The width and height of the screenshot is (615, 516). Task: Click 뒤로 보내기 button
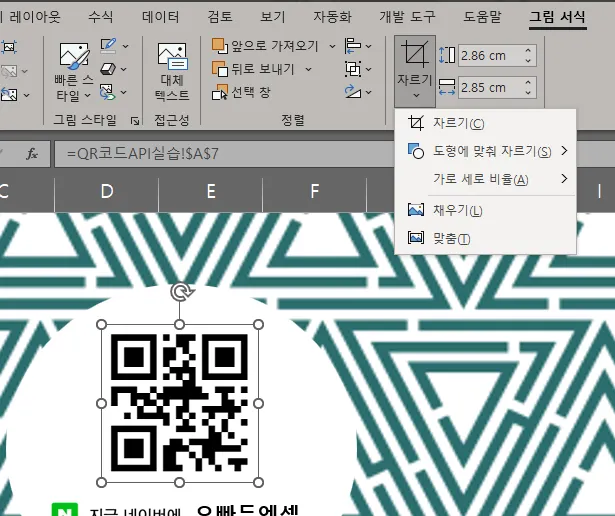click(x=253, y=69)
